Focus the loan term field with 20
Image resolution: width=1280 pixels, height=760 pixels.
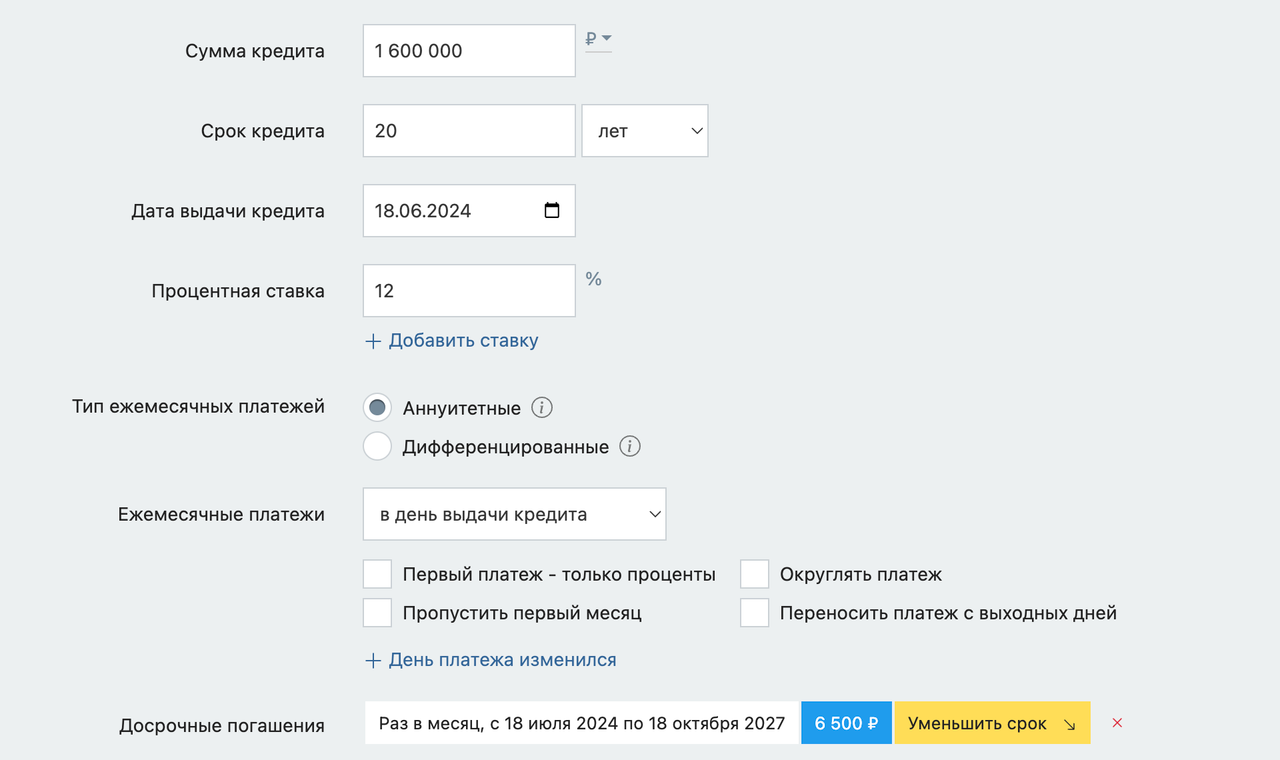point(469,131)
